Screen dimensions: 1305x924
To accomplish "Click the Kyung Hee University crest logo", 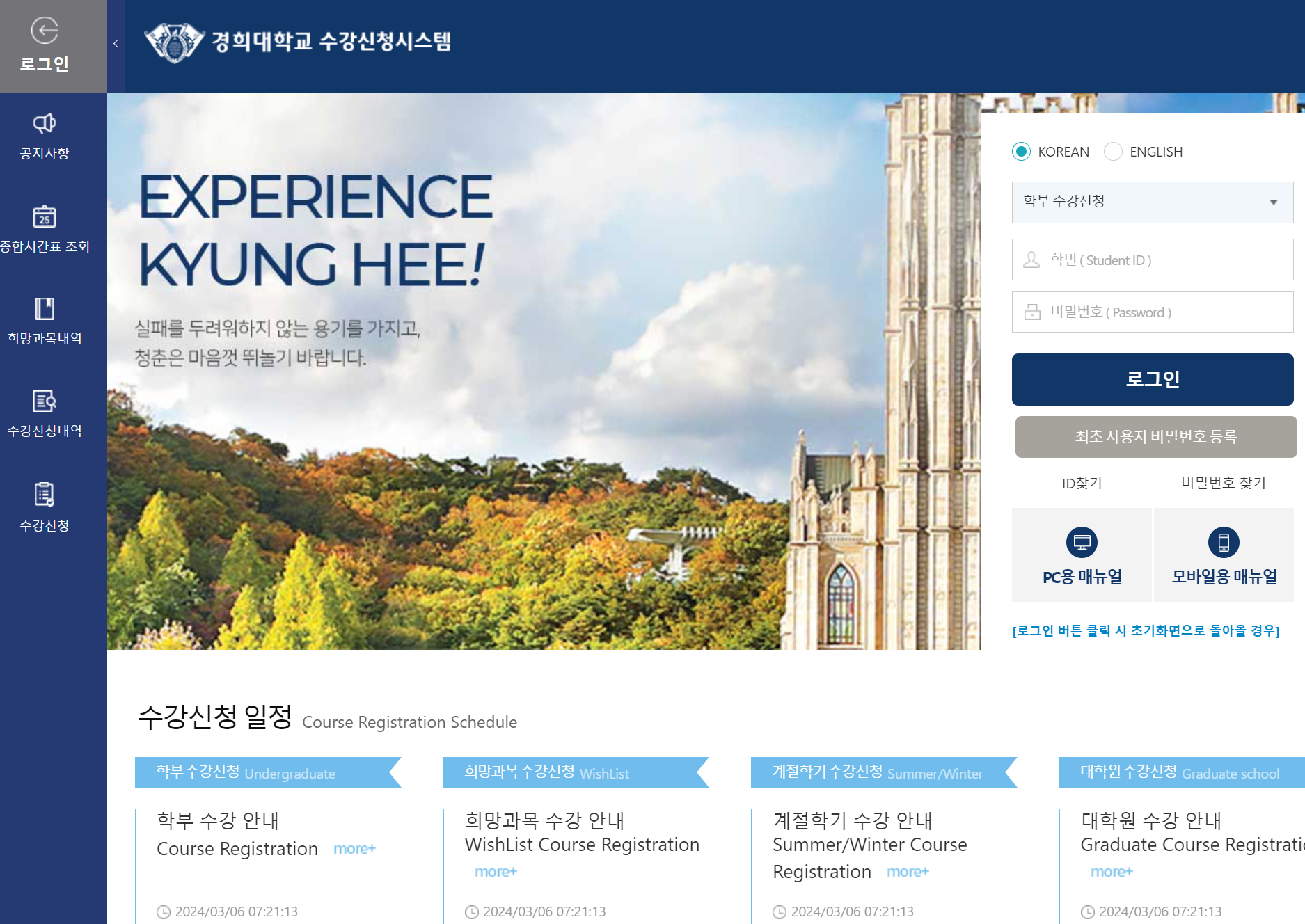I will click(174, 42).
